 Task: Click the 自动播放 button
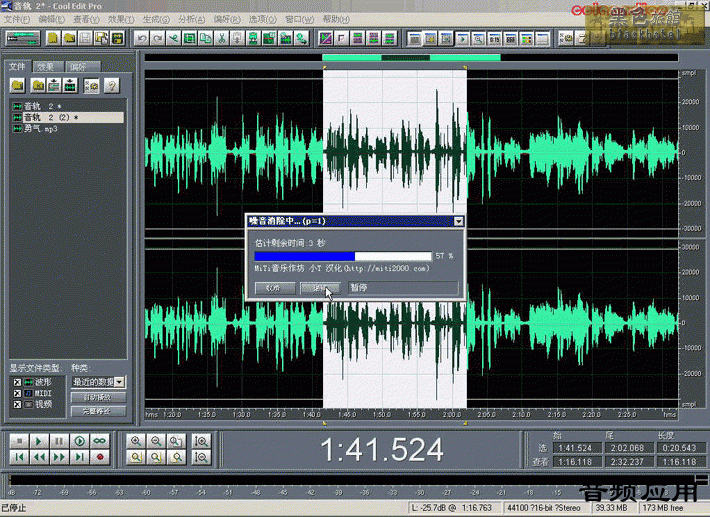click(x=98, y=397)
